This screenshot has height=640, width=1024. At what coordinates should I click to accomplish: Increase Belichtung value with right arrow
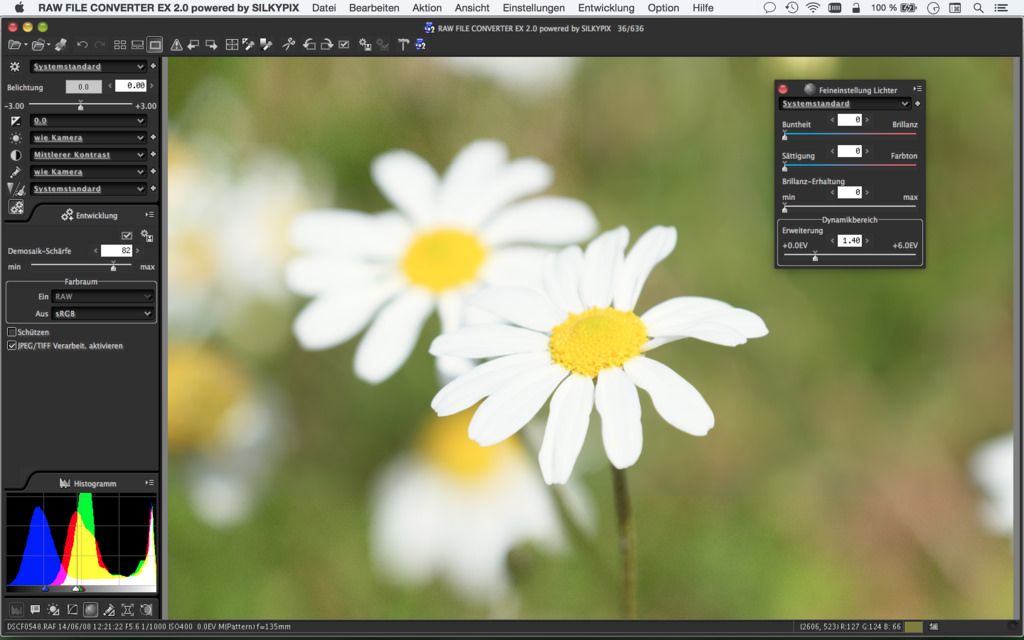point(152,86)
